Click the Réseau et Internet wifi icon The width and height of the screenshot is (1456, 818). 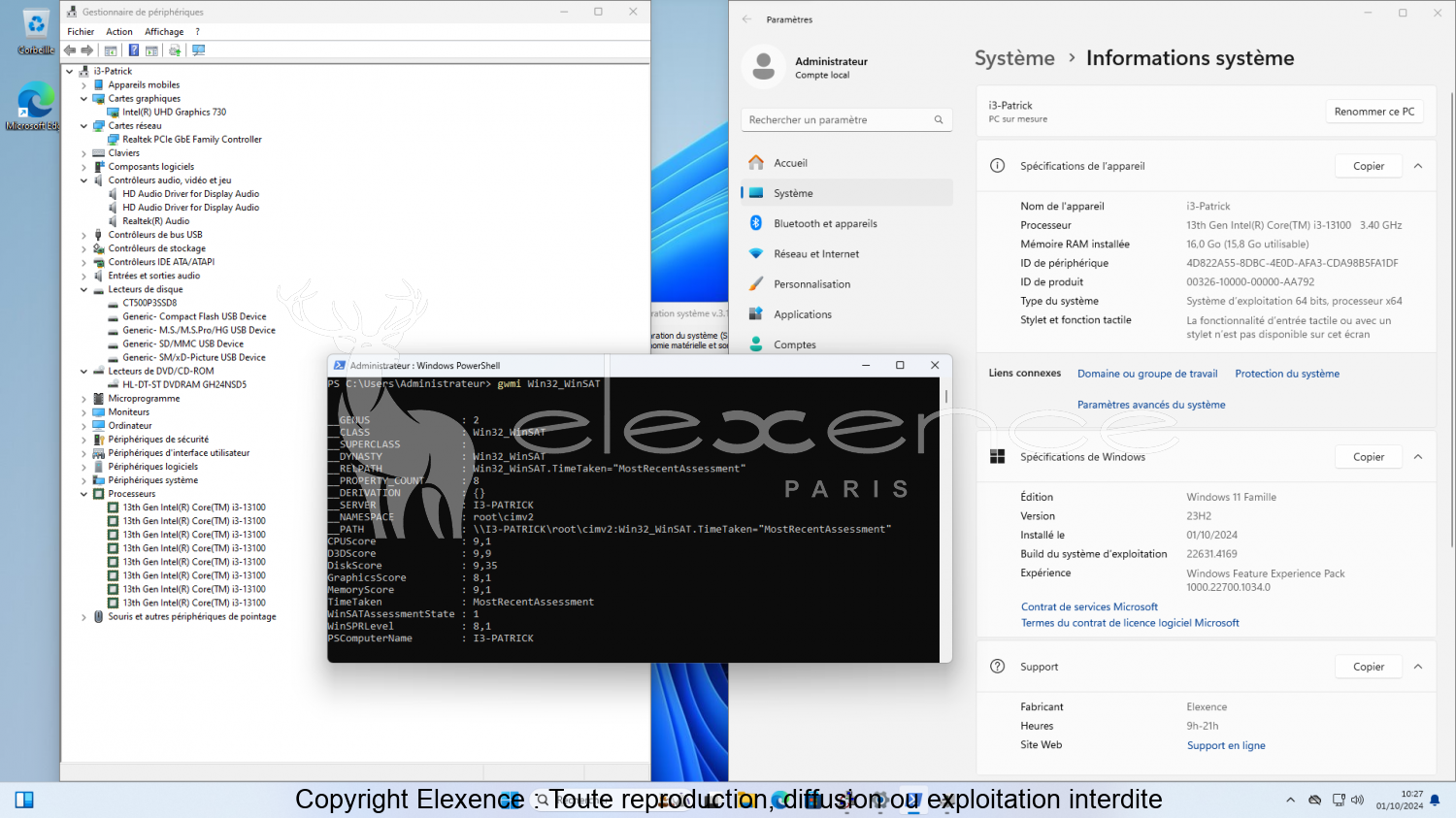click(x=756, y=254)
